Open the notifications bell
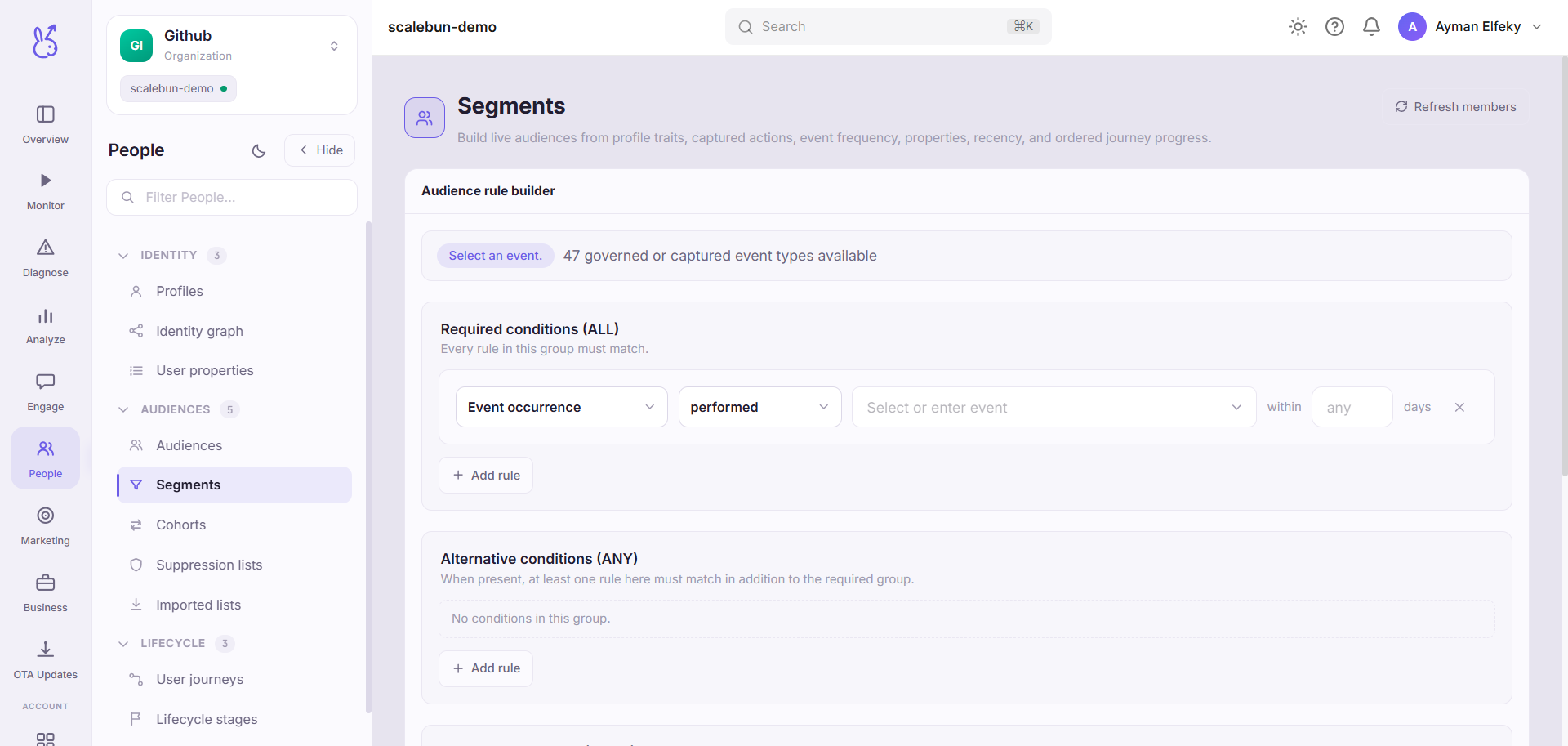Image resolution: width=1568 pixels, height=746 pixels. point(1371,27)
